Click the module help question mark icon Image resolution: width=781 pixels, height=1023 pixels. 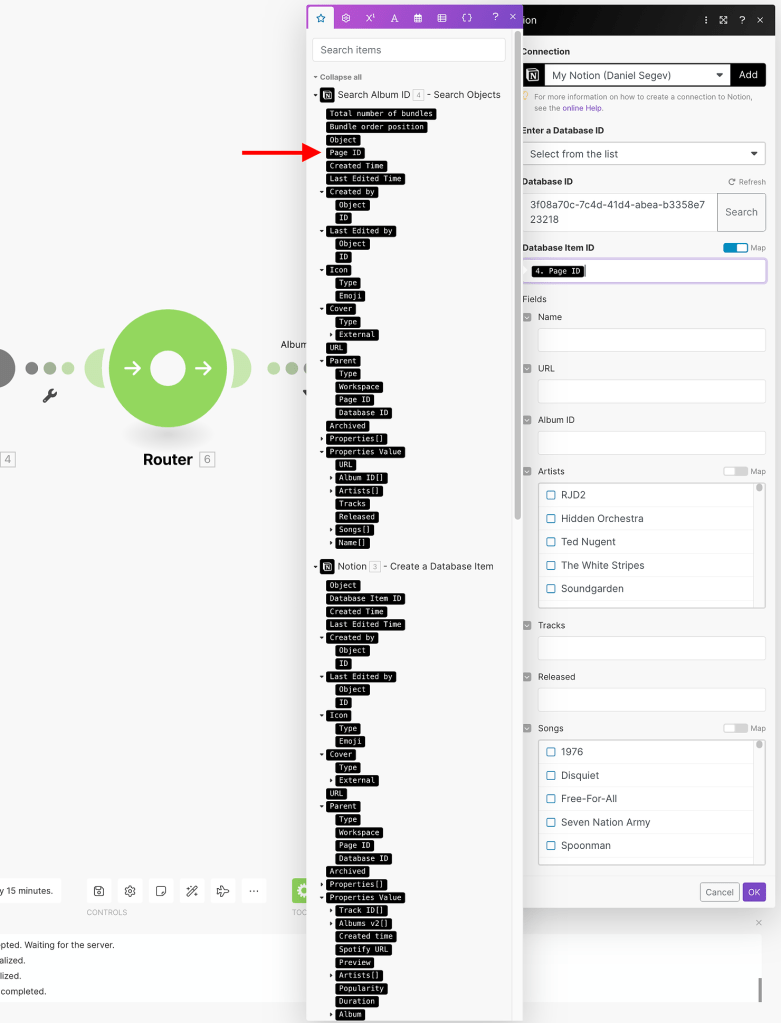tap(742, 20)
